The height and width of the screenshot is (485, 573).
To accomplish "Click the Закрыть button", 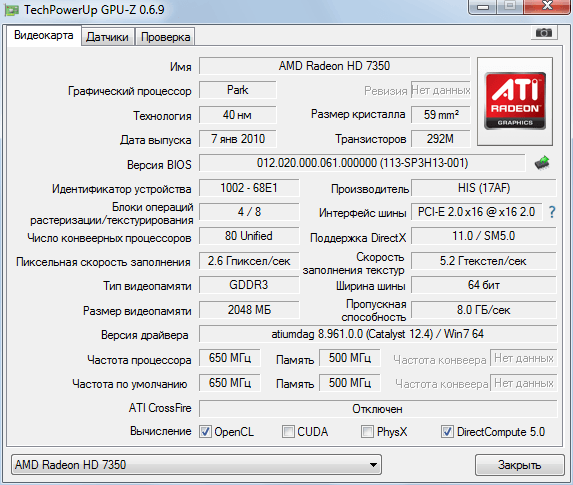I will (519, 465).
